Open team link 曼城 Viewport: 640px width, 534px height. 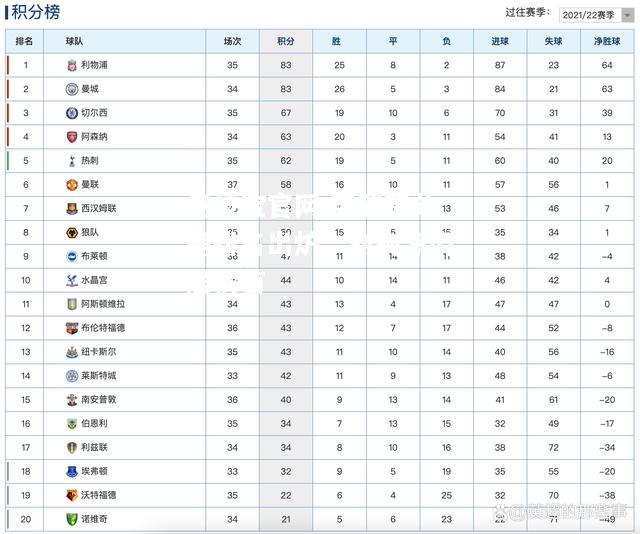90,89
